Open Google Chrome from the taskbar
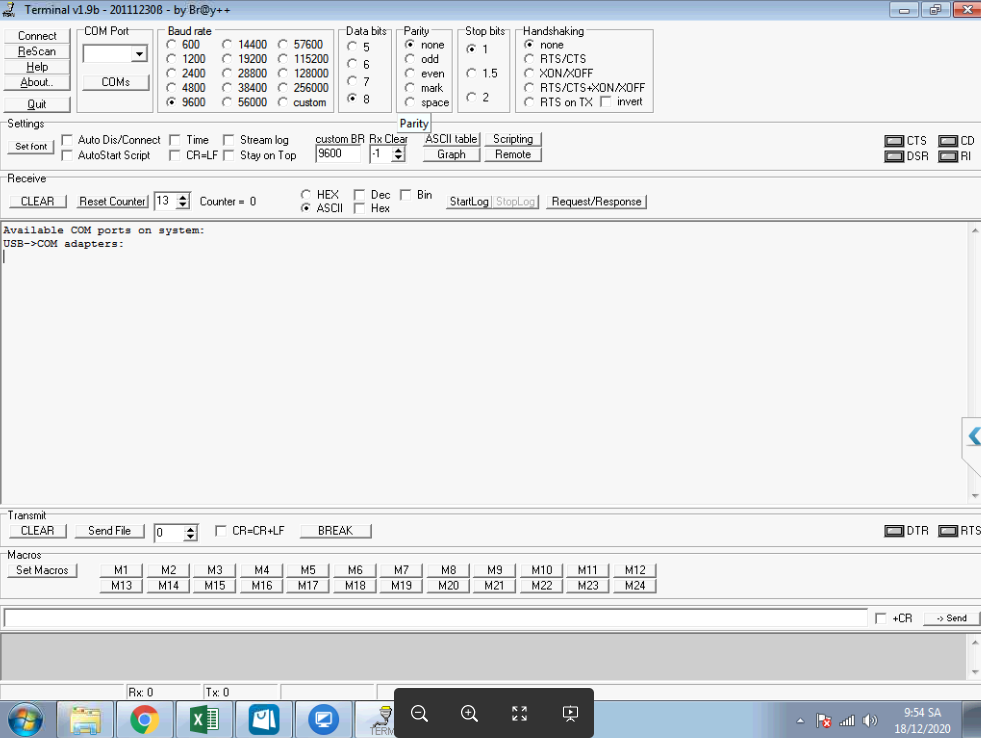The image size is (981, 738). click(145, 719)
